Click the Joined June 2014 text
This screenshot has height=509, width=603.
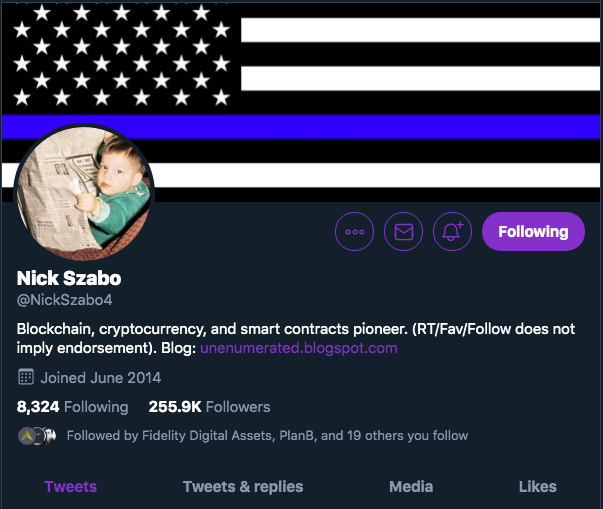[101, 378]
